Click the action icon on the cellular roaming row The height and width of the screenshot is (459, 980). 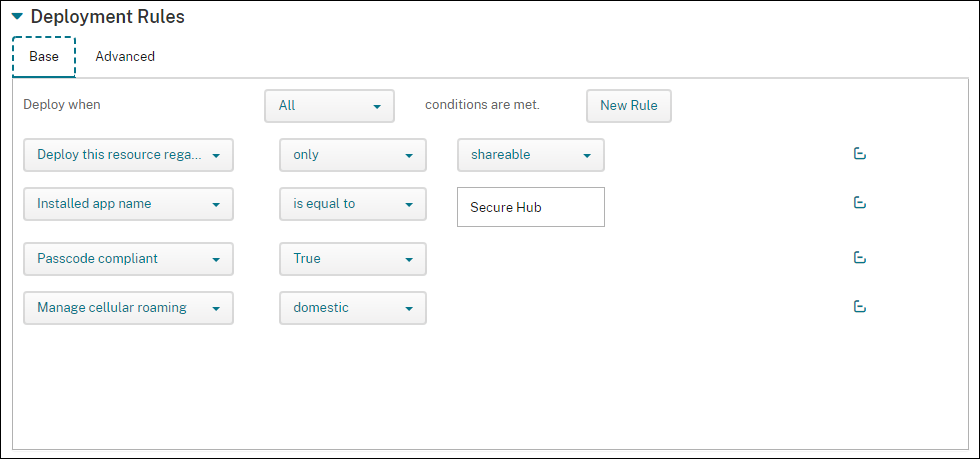click(858, 307)
